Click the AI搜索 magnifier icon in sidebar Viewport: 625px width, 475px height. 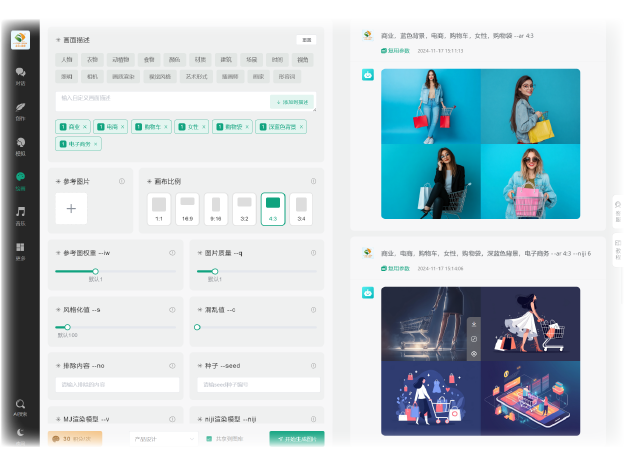tap(20, 405)
